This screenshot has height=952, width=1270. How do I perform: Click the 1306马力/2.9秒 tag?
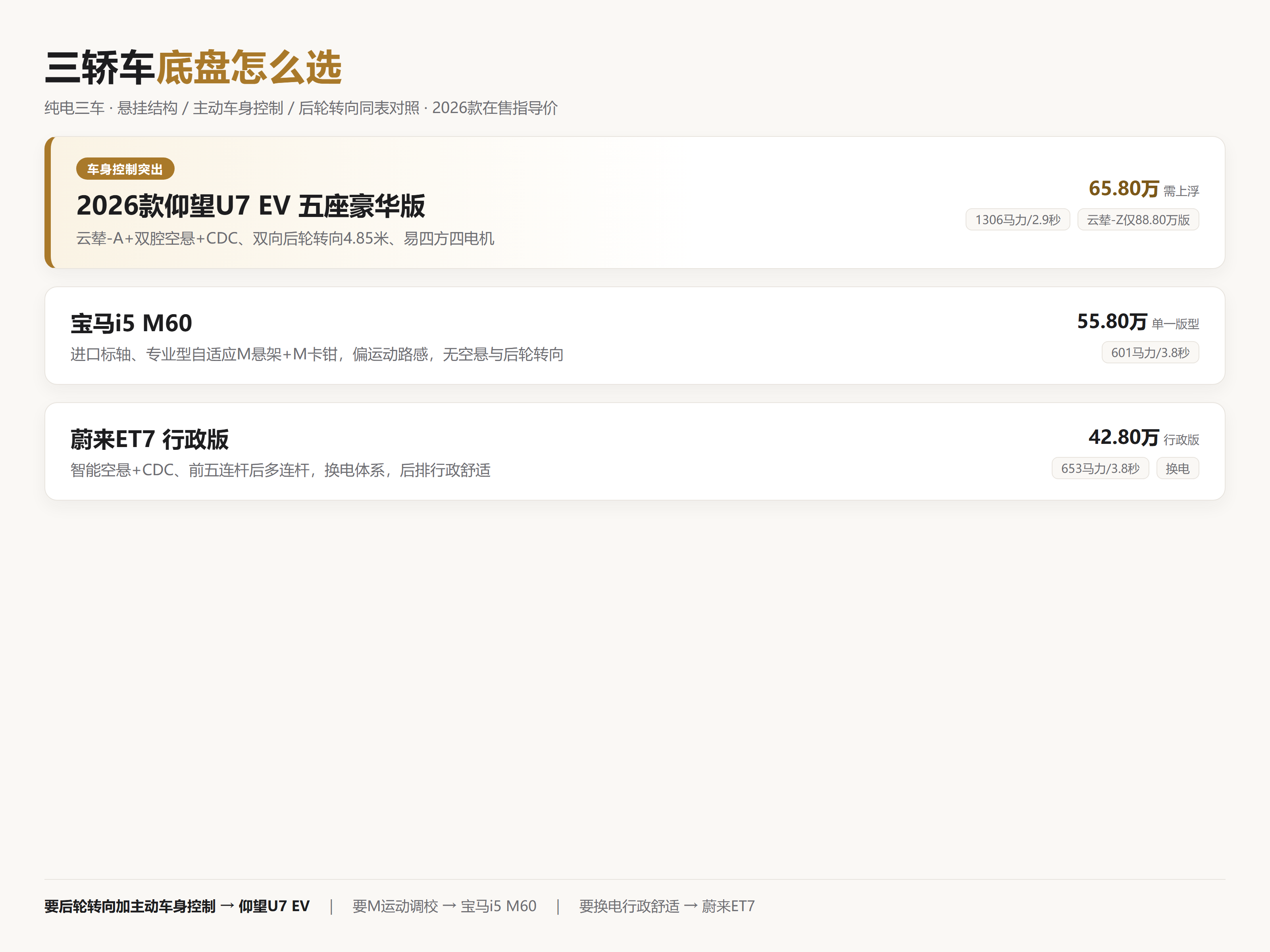click(x=1017, y=220)
